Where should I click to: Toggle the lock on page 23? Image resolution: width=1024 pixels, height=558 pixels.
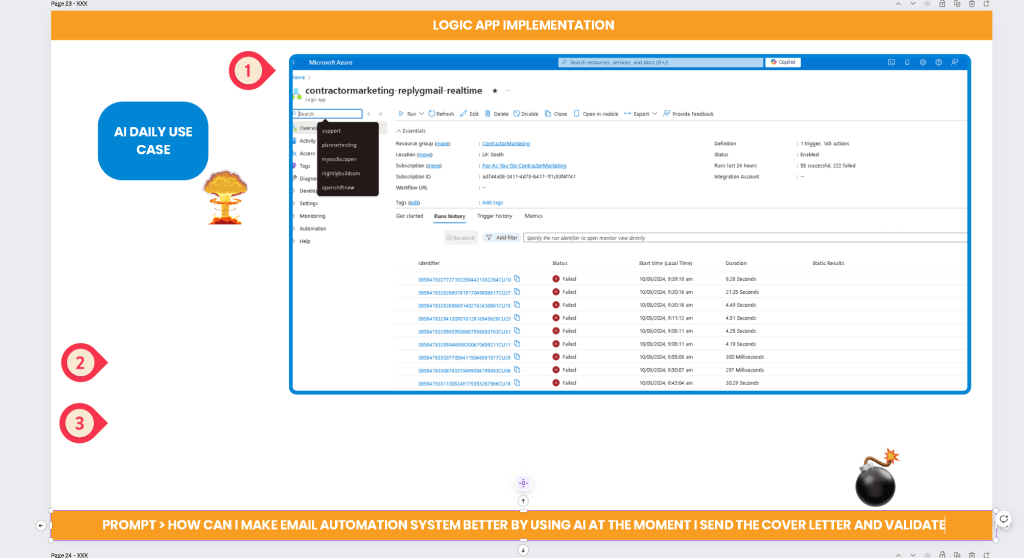click(942, 4)
